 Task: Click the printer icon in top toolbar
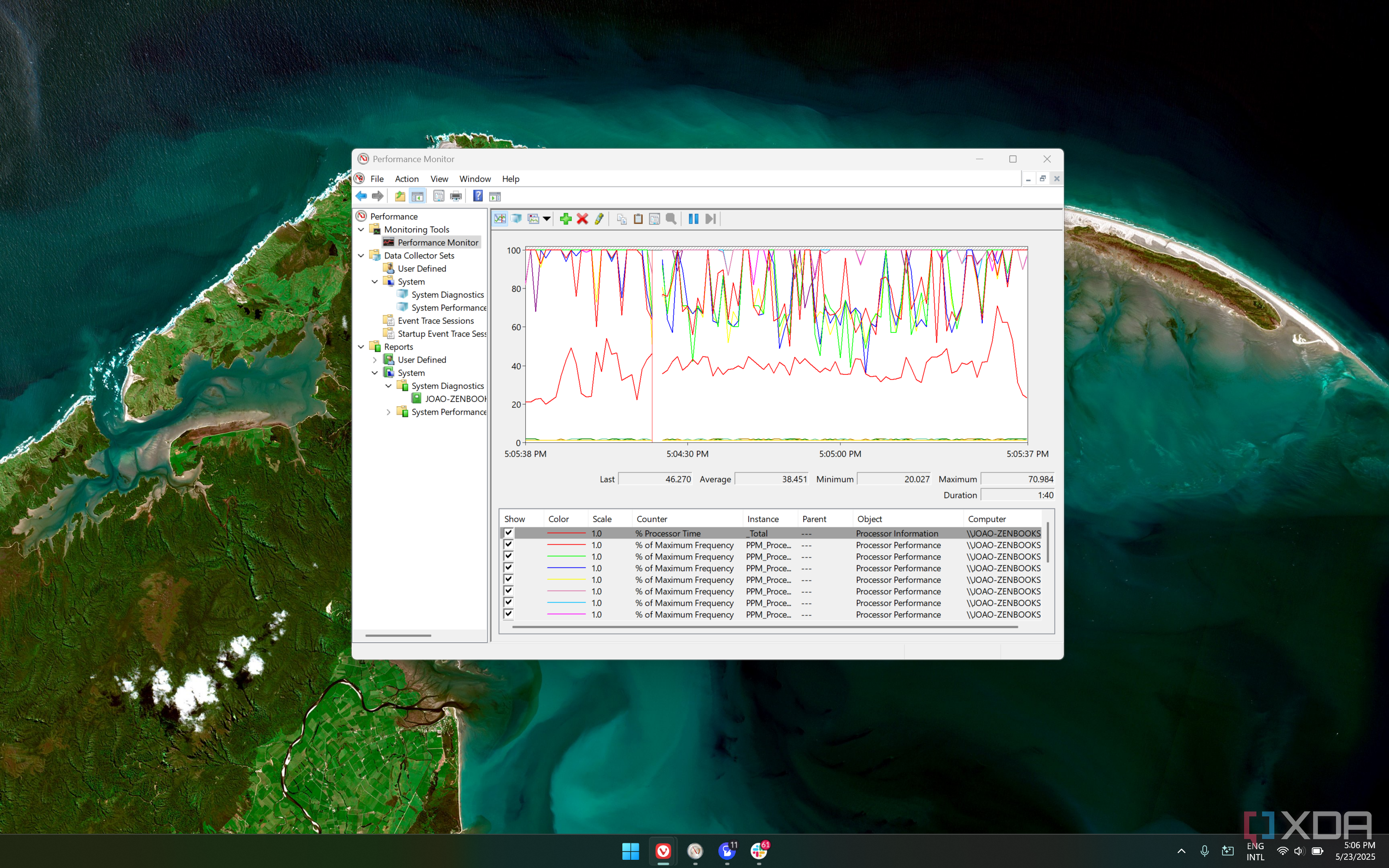(456, 196)
